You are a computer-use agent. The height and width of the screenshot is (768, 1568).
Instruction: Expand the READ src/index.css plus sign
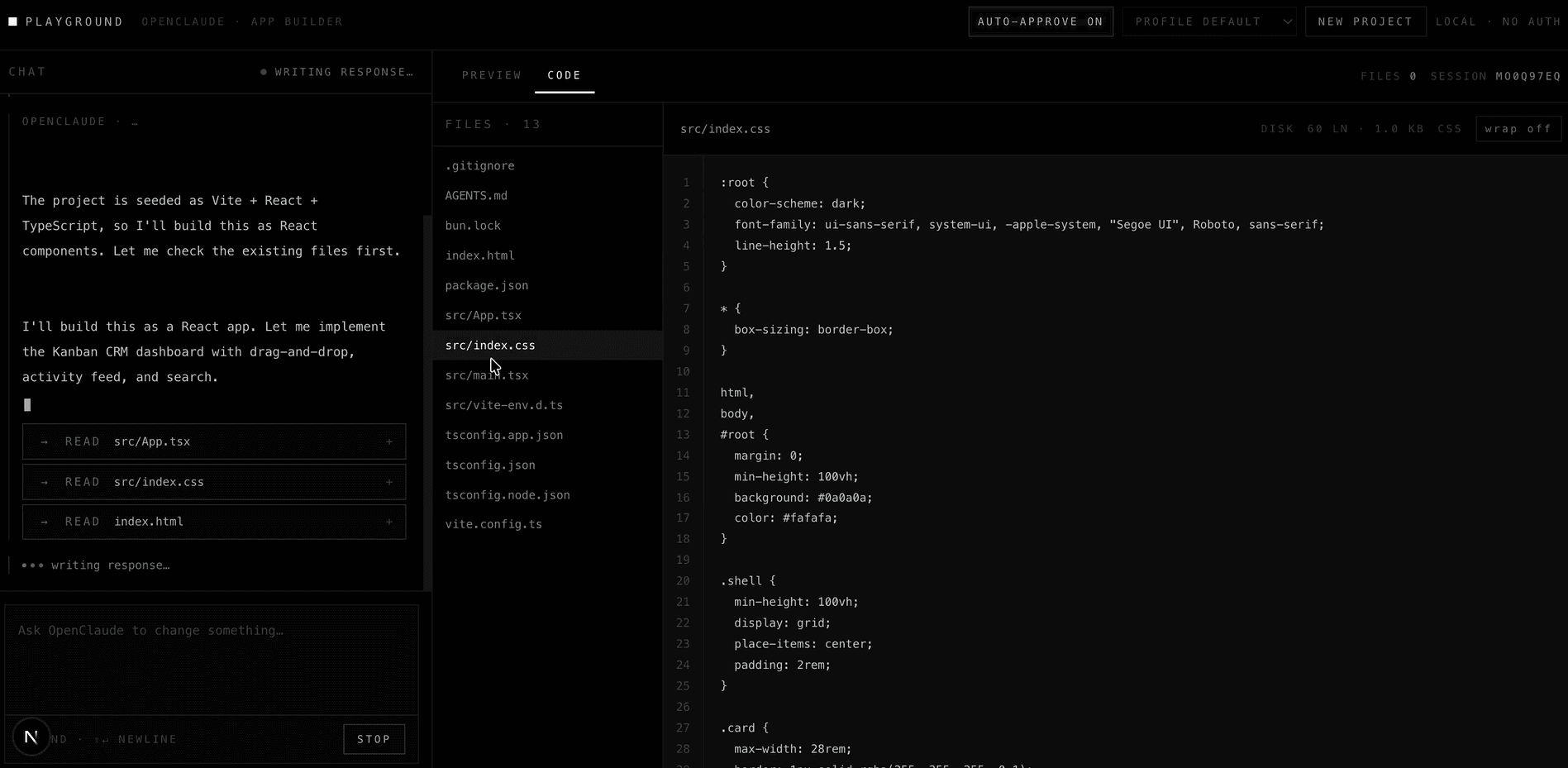[x=389, y=483]
